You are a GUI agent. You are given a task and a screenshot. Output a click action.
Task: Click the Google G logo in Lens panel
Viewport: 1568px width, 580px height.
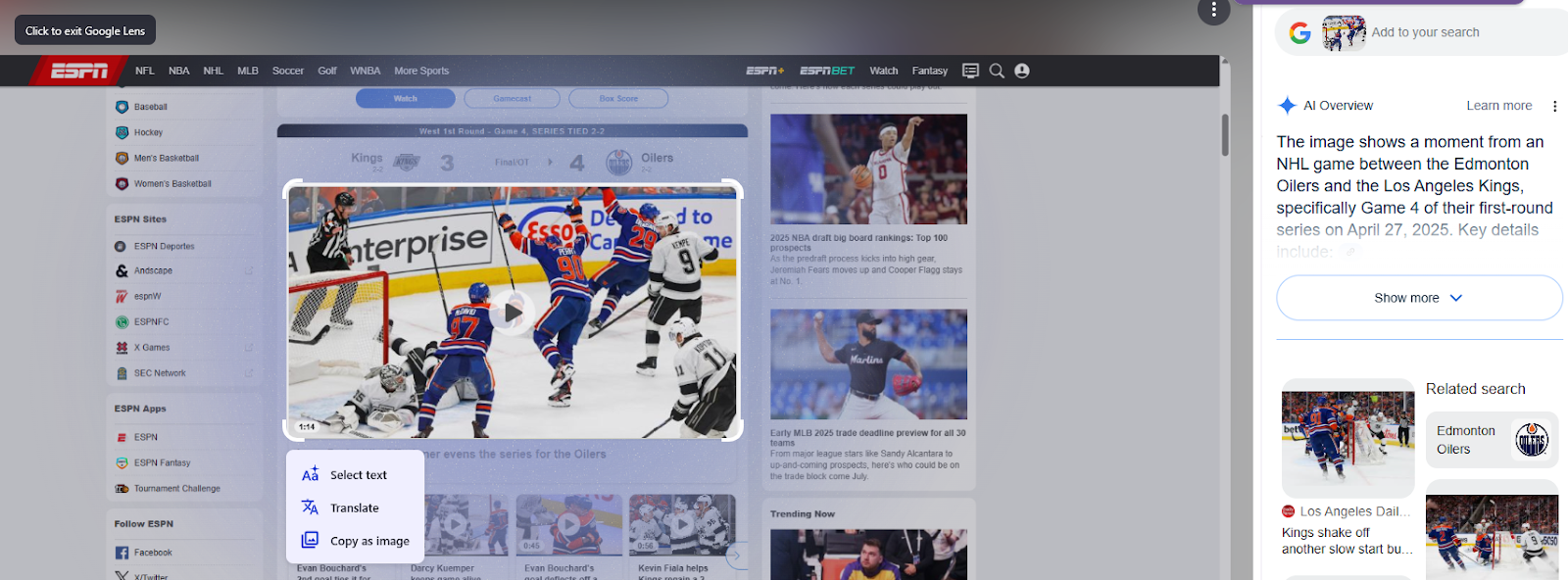(x=1300, y=33)
